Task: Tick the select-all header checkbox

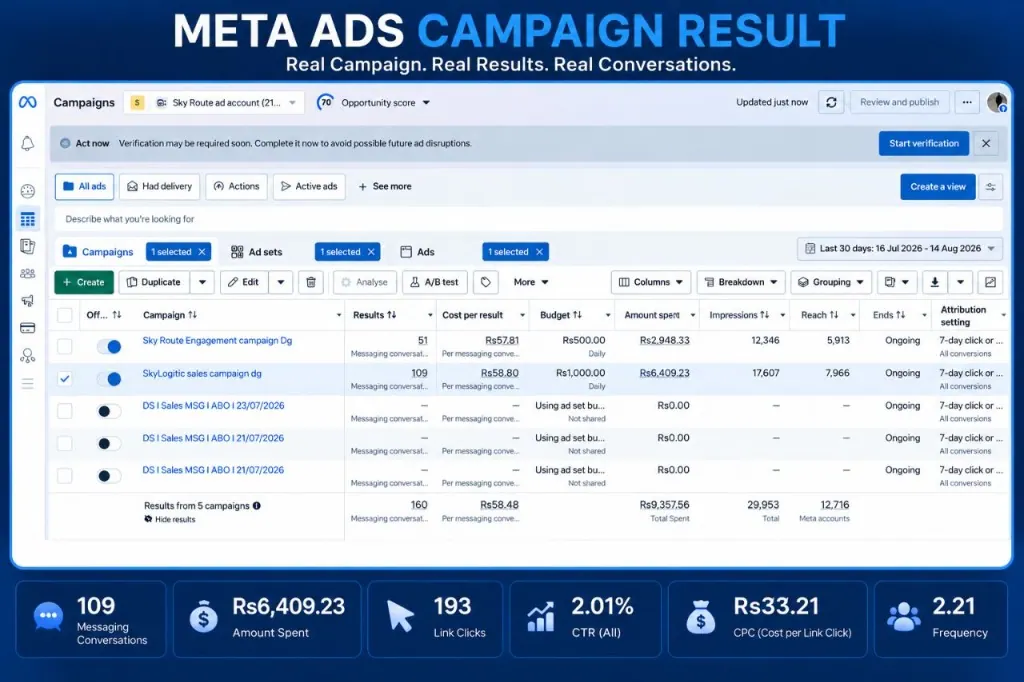Action: click(x=65, y=315)
